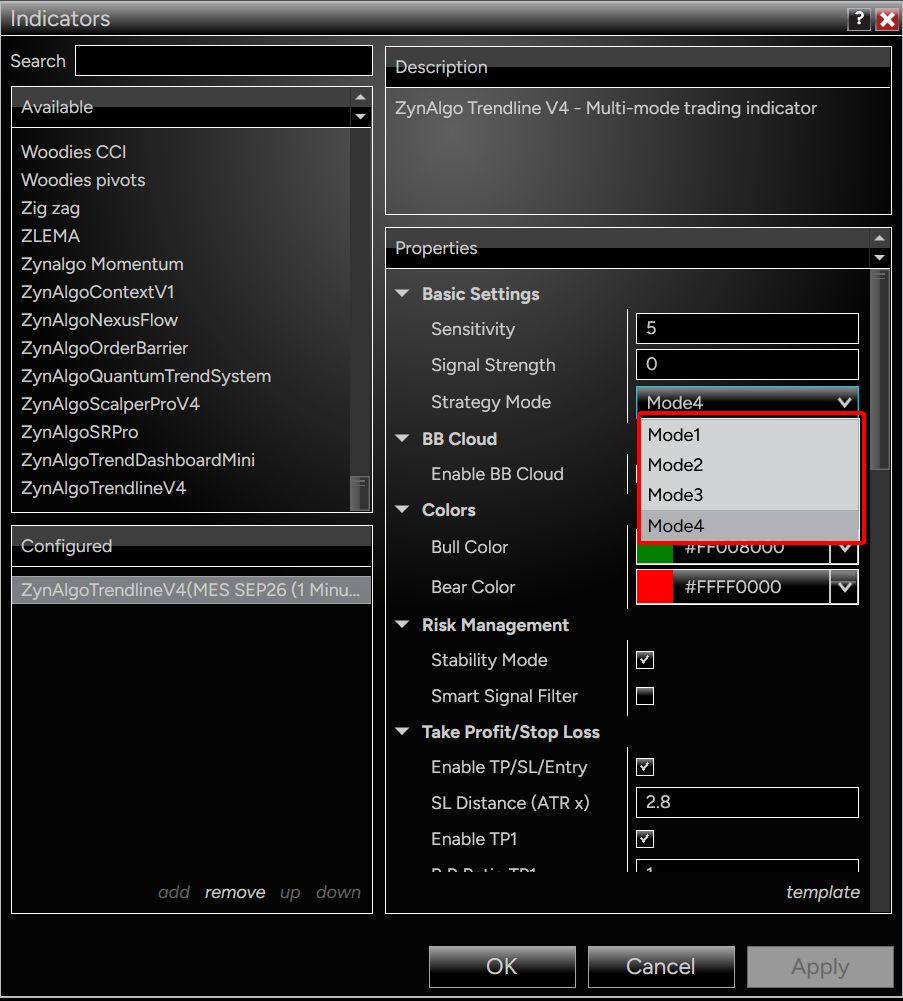903x1001 pixels.
Task: Click Properties panel down arrow
Action: pyautogui.click(x=879, y=258)
